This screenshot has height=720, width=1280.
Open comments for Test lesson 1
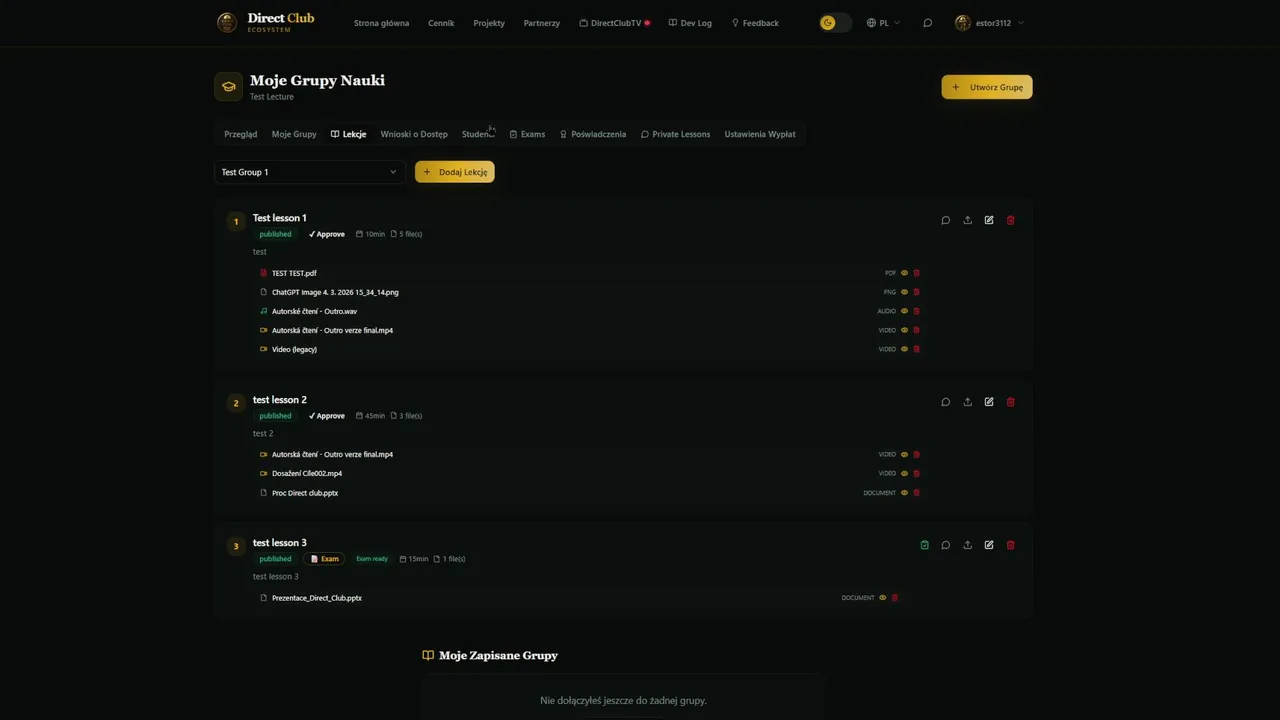945,220
